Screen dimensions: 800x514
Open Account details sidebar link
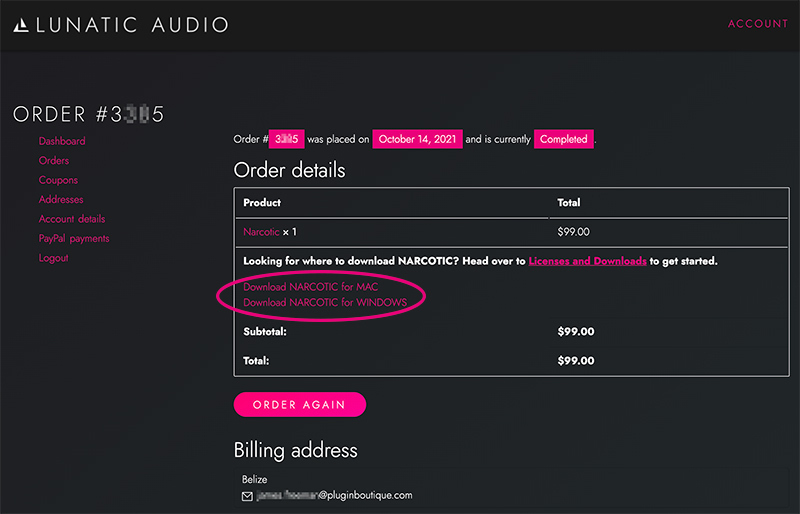[x=72, y=219]
